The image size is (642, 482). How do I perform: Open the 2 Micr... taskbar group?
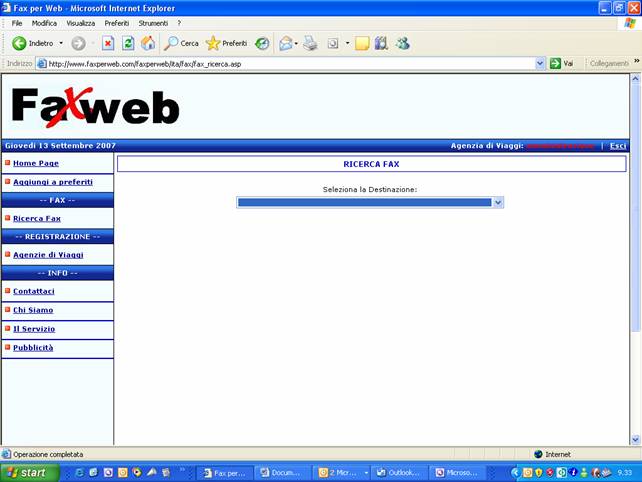click(x=341, y=473)
